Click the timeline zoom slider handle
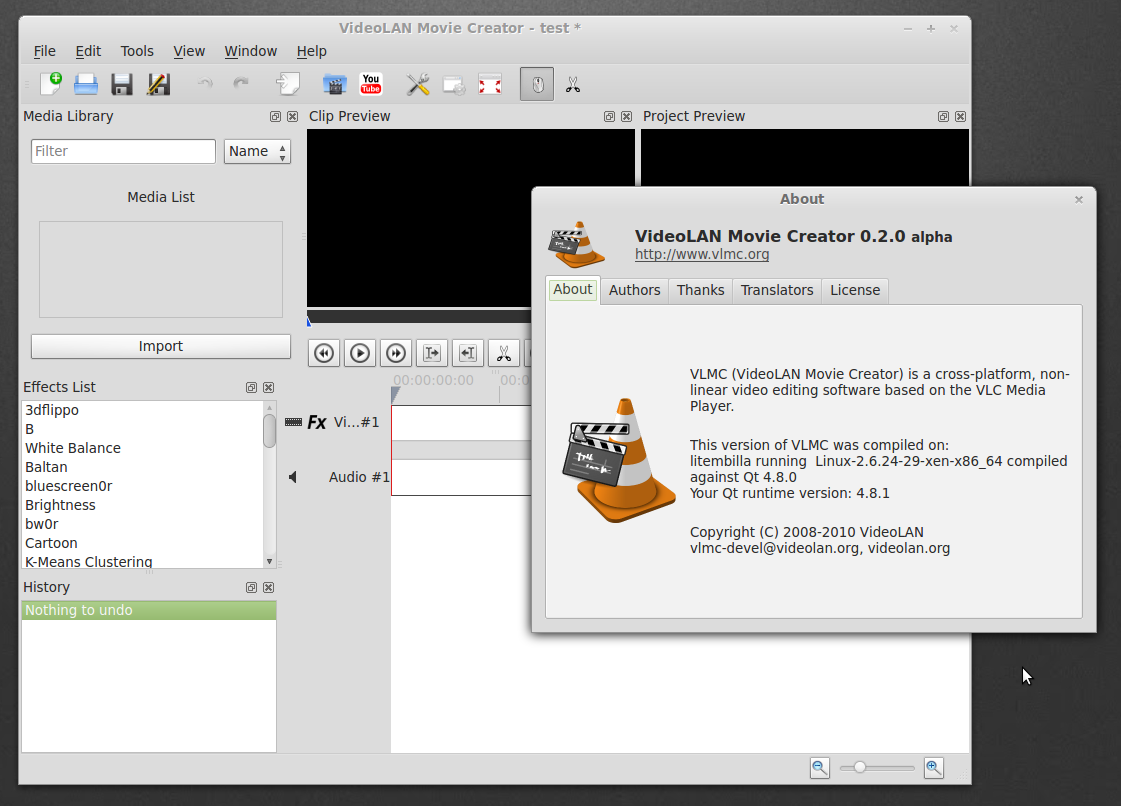The image size is (1121, 806). [x=860, y=767]
